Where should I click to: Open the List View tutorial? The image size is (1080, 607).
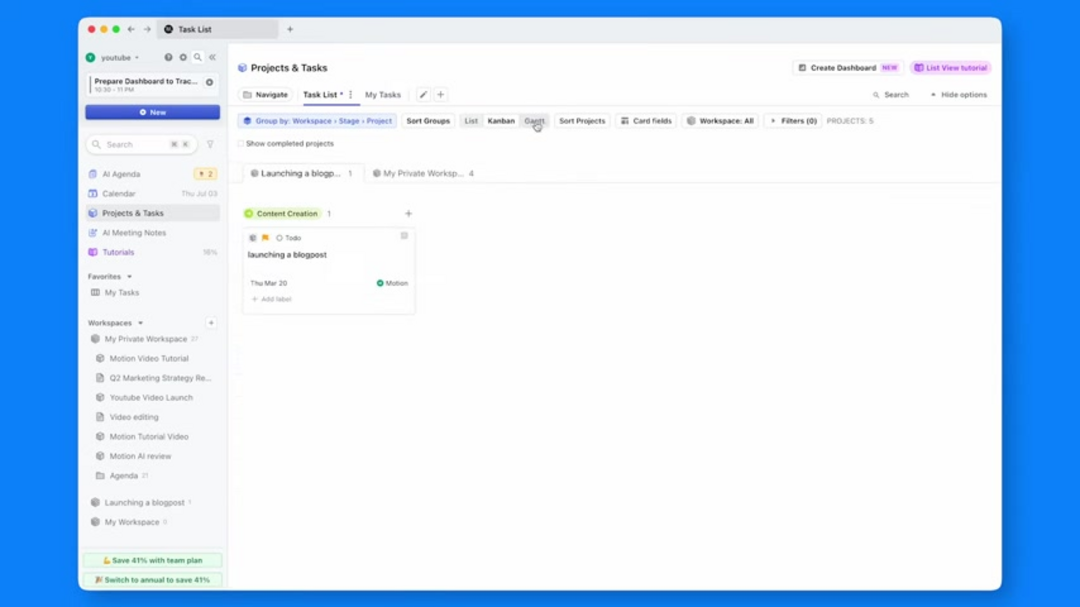pyautogui.click(x=949, y=67)
